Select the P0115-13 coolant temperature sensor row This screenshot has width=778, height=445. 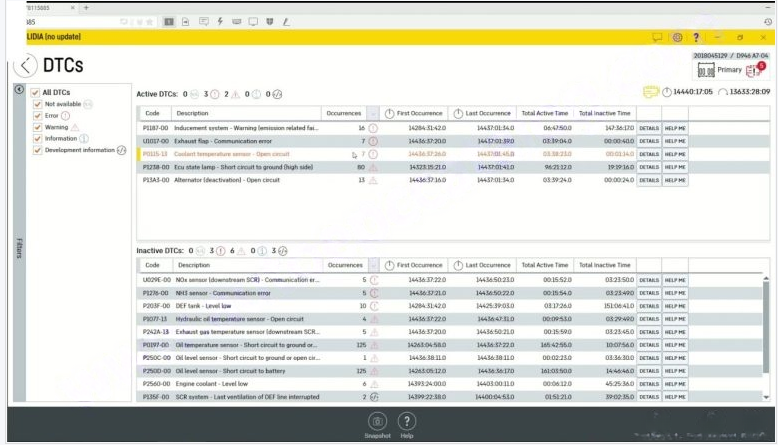tap(387, 154)
